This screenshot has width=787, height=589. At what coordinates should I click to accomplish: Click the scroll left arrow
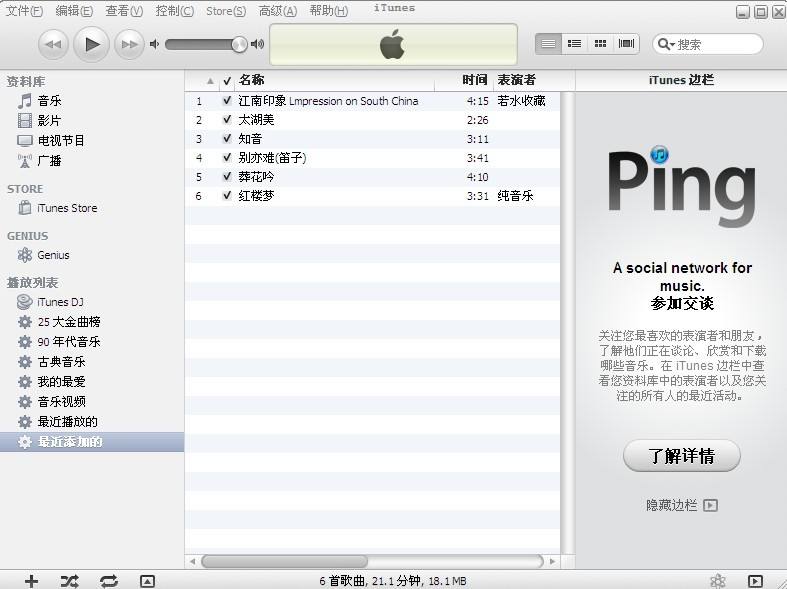pyautogui.click(x=192, y=561)
